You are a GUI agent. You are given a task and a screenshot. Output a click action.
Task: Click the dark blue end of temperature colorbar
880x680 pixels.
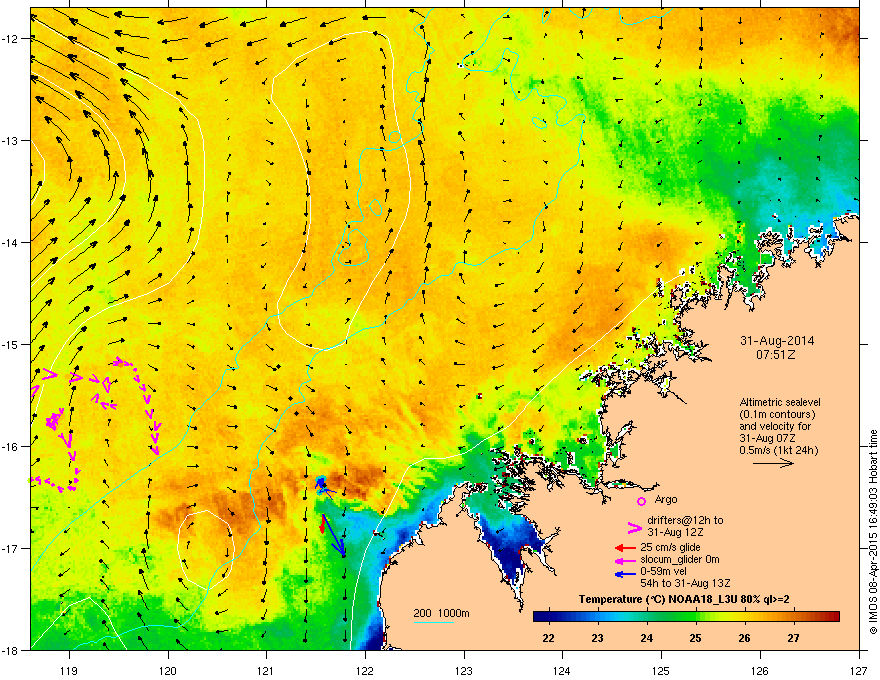542,617
